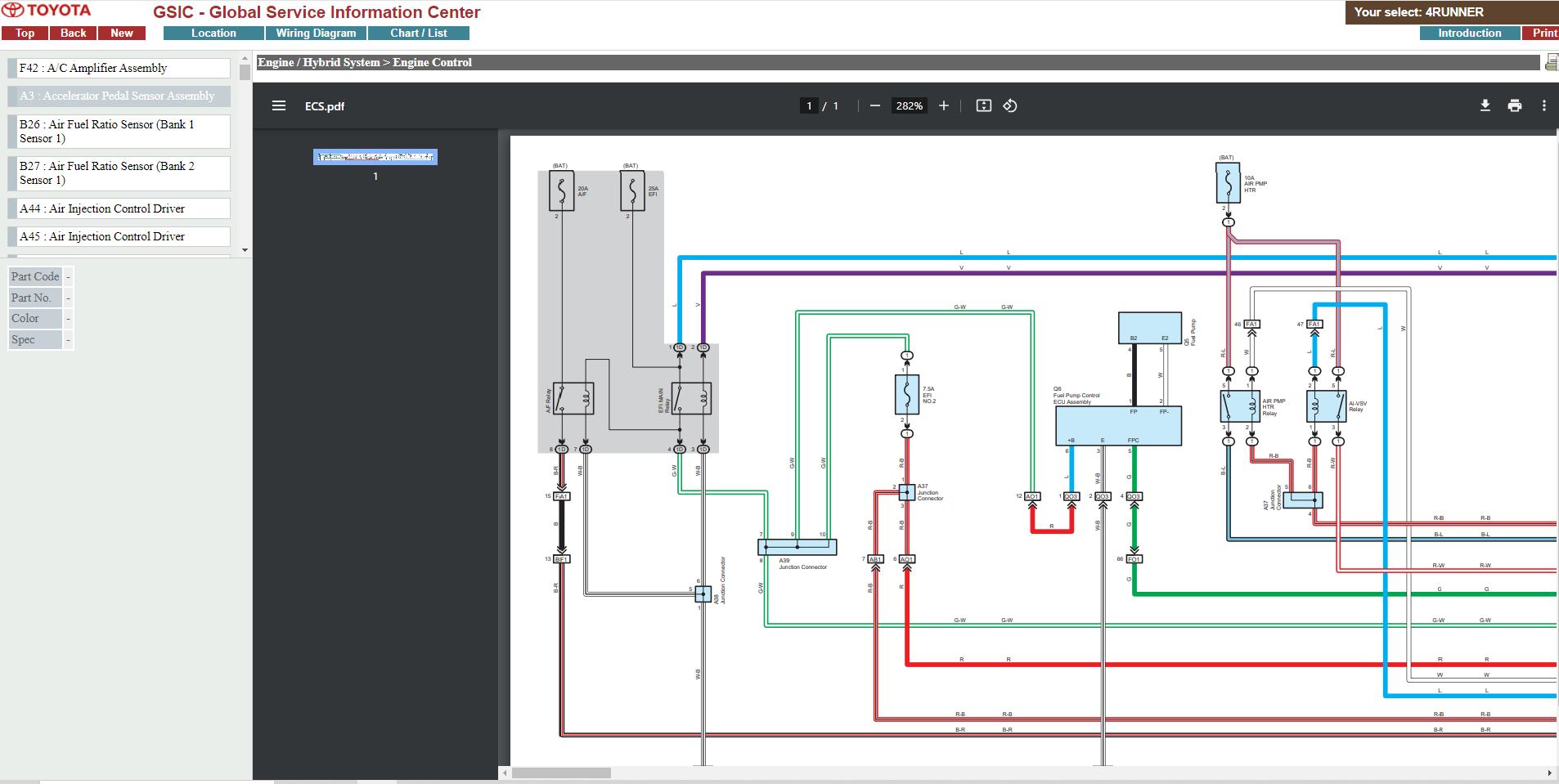The height and width of the screenshot is (784, 1559).
Task: Click the AIR PMP HTR Relay symbol
Action: (1240, 406)
